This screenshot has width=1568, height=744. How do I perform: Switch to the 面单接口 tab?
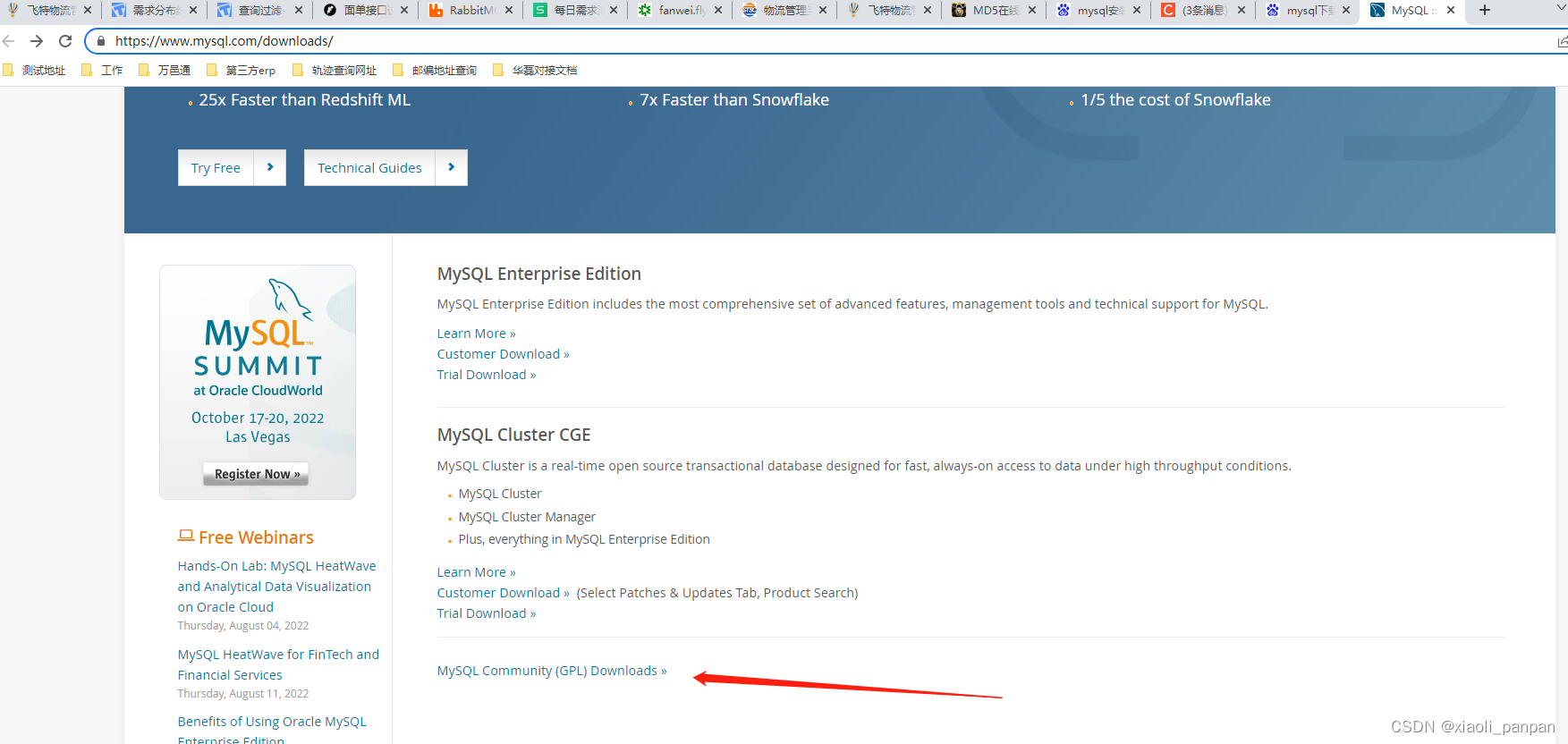[364, 10]
